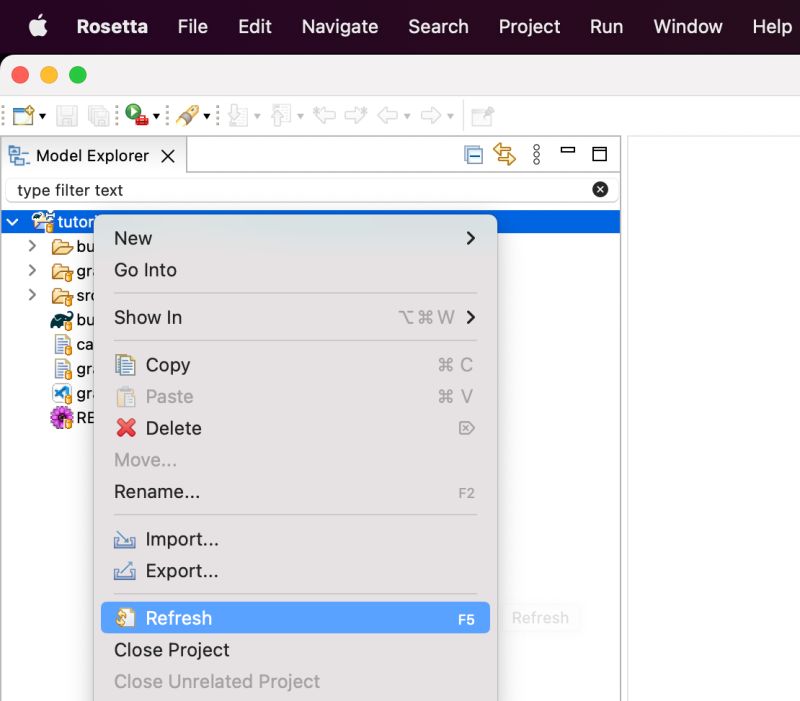The height and width of the screenshot is (701, 800).
Task: Open the External Tools dropdown arrow
Action: (157, 116)
